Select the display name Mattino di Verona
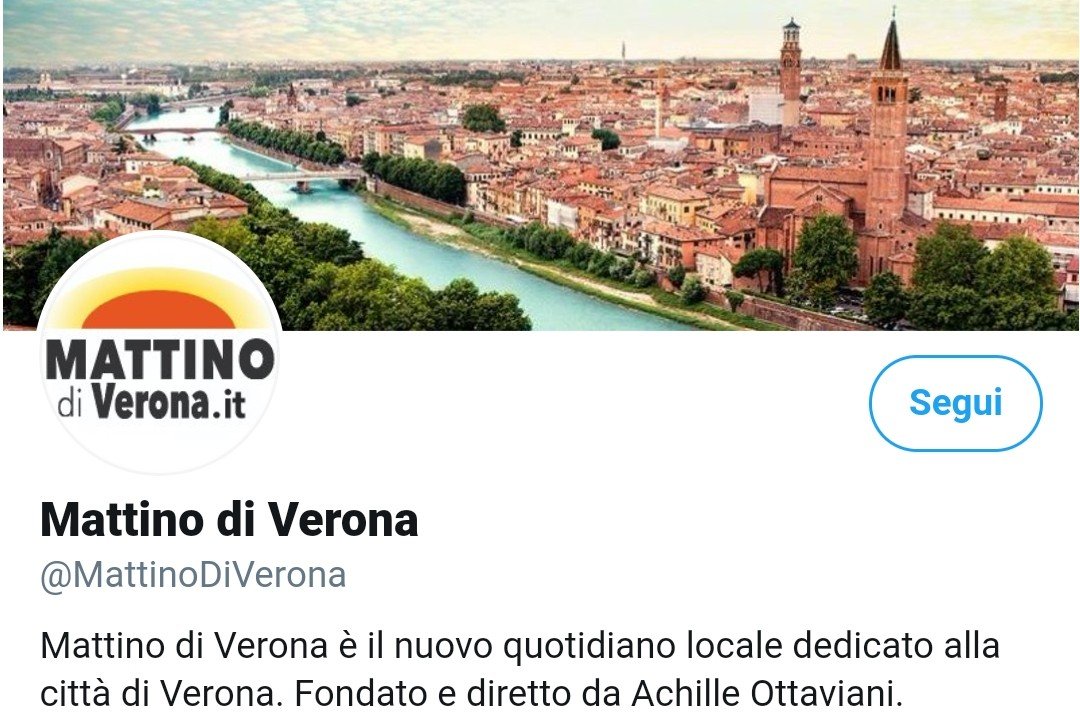The height and width of the screenshot is (720, 1080). (229, 520)
